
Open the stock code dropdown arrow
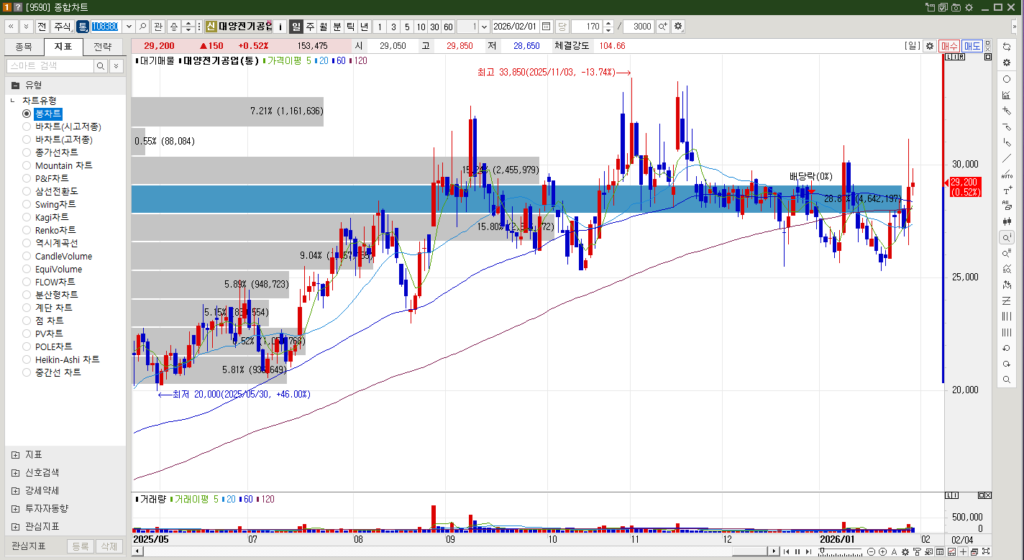click(x=128, y=26)
